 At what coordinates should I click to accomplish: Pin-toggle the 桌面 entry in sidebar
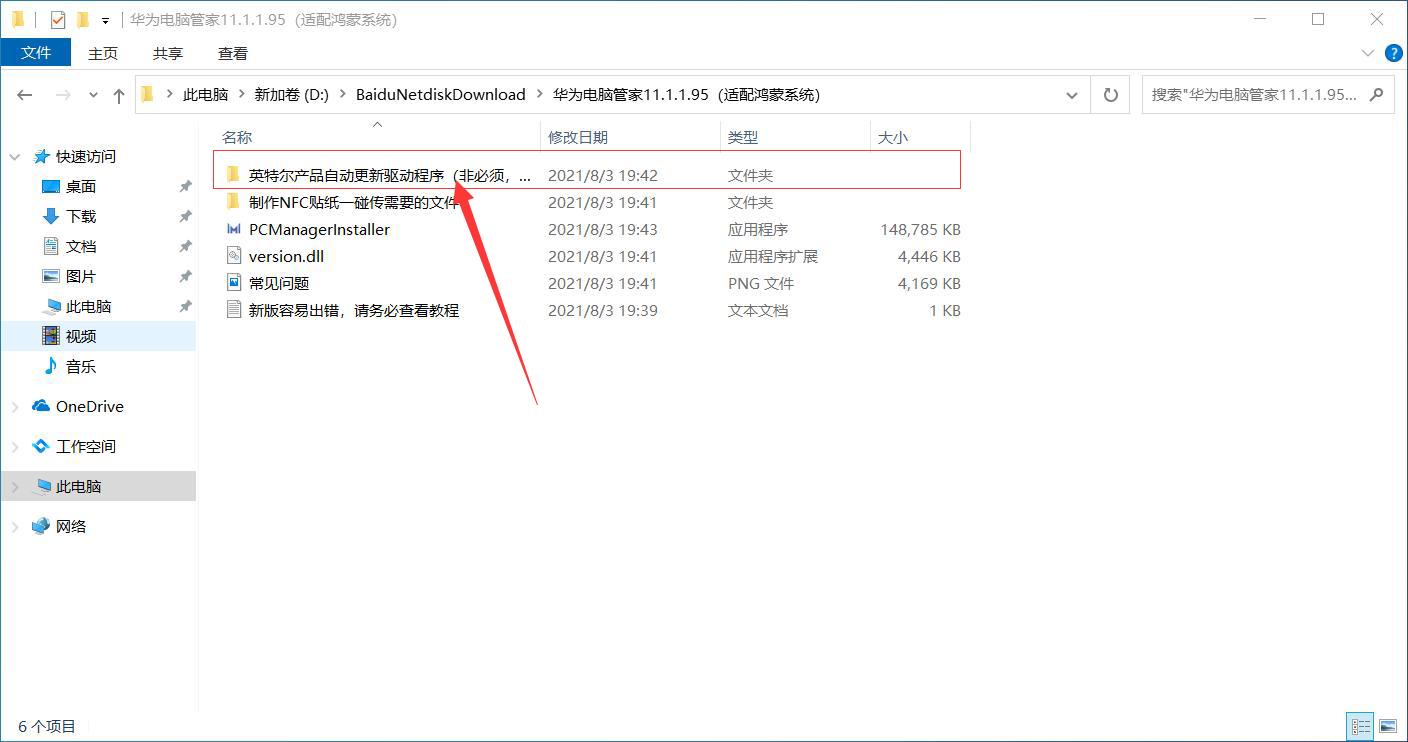click(x=184, y=186)
